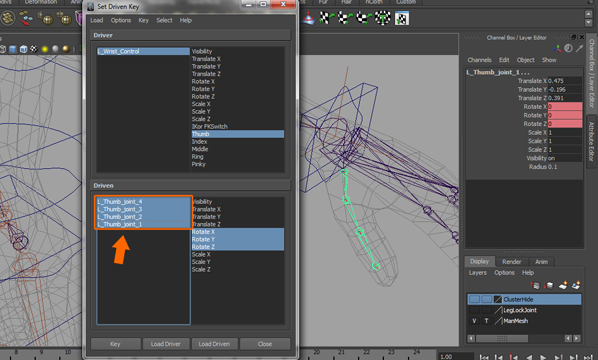Click the grey sphere viewport icon
598x360 pixels.
click(x=55, y=49)
